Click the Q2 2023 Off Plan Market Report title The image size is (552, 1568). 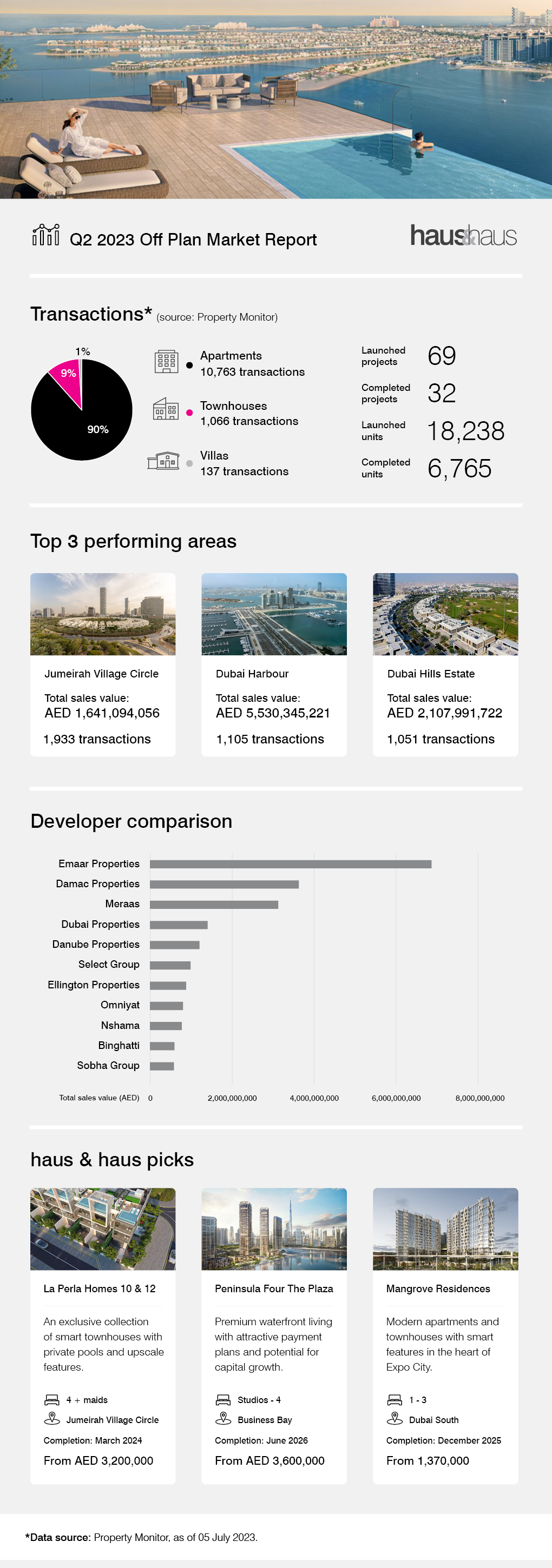click(x=193, y=240)
